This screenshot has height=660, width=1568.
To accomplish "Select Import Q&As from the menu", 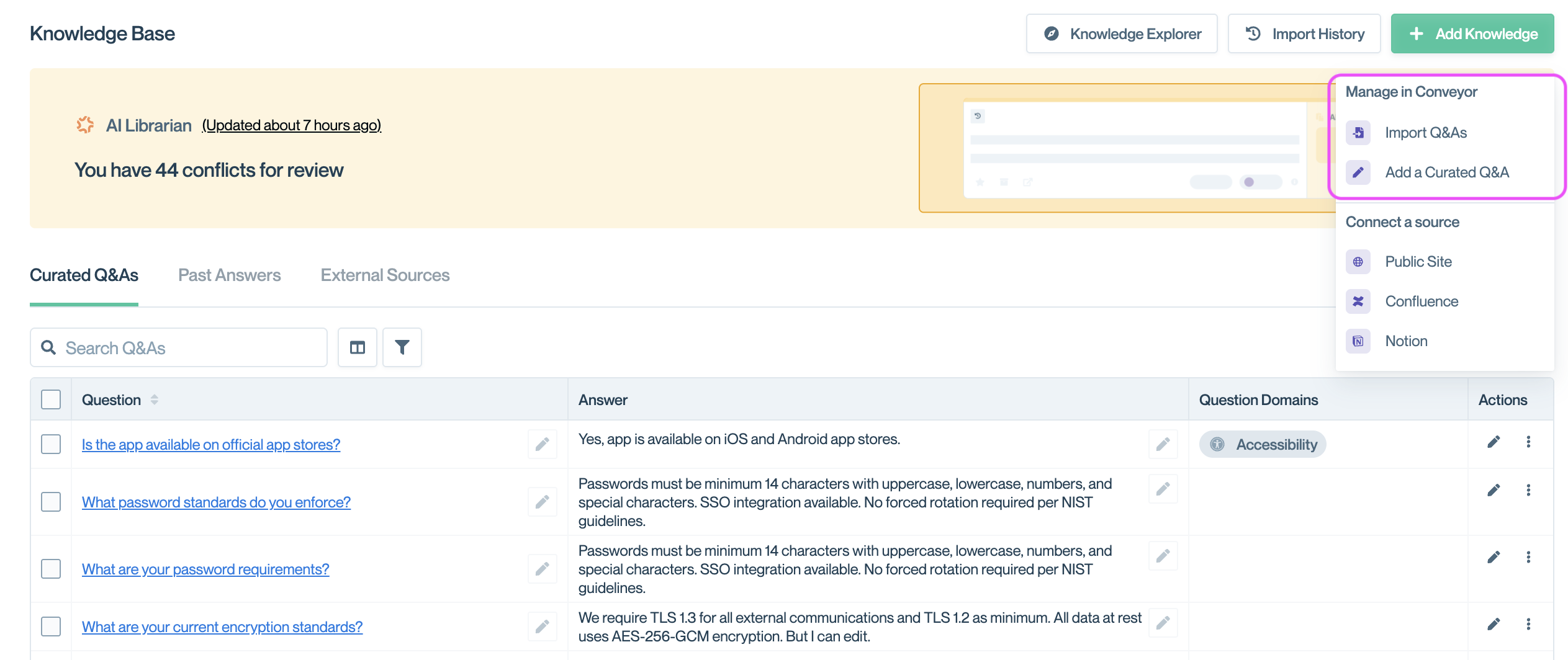I will pyautogui.click(x=1444, y=133).
